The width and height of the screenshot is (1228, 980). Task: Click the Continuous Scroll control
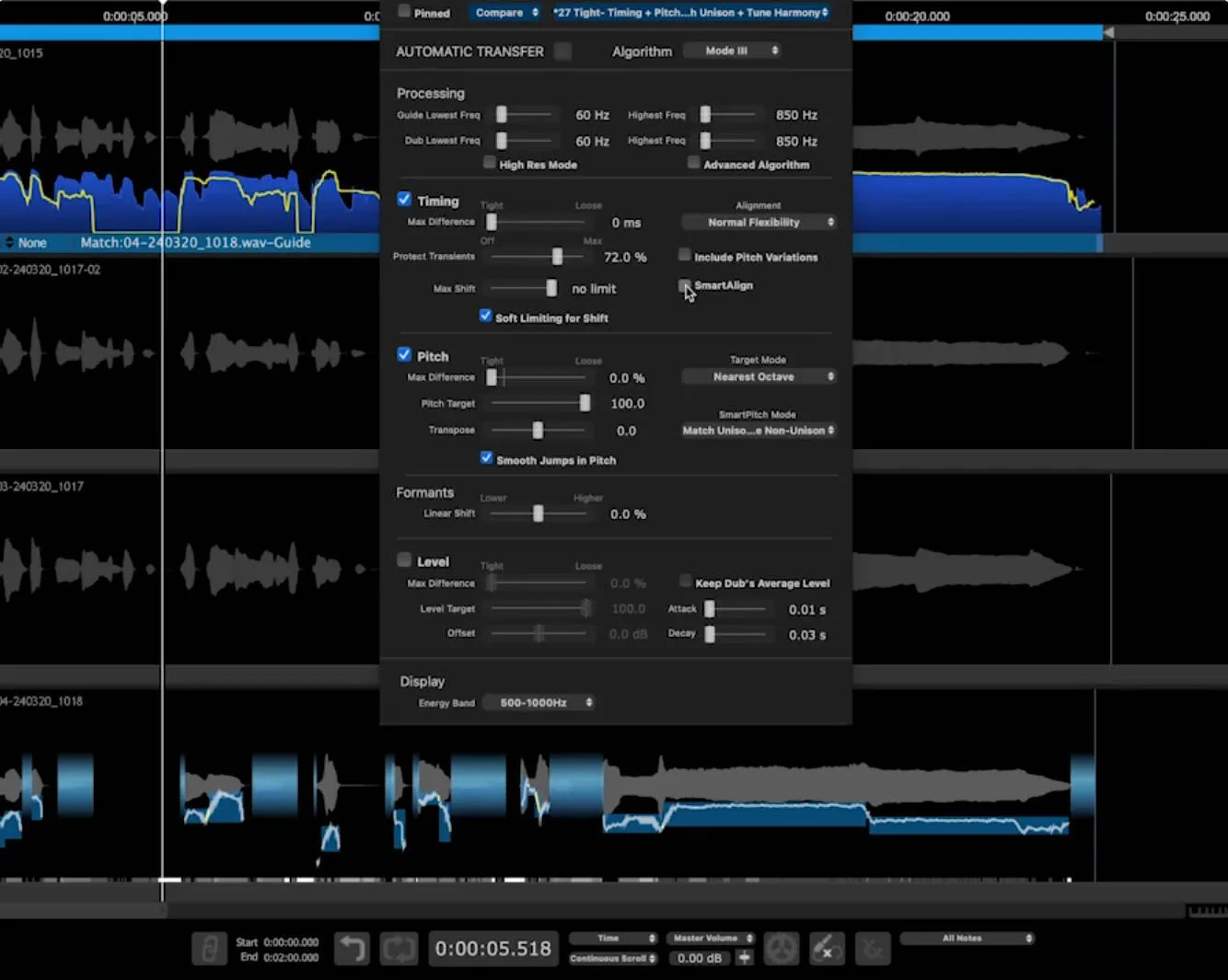pos(611,958)
